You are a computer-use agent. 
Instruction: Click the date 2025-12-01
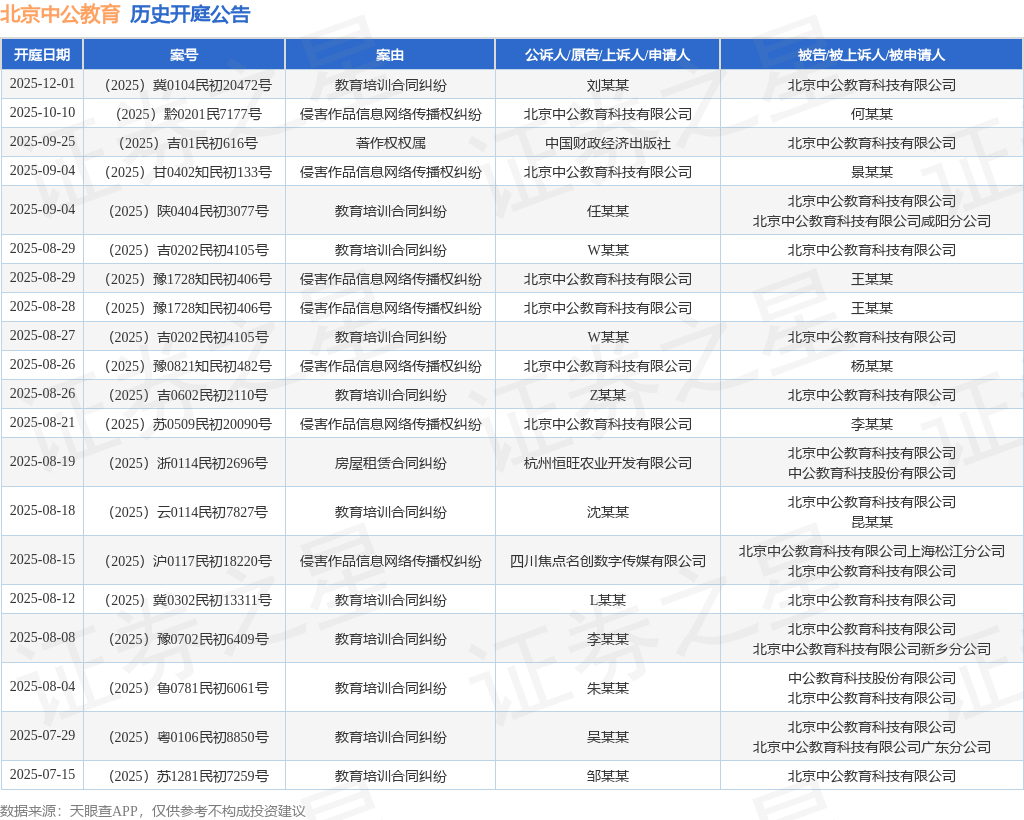pyautogui.click(x=42, y=84)
